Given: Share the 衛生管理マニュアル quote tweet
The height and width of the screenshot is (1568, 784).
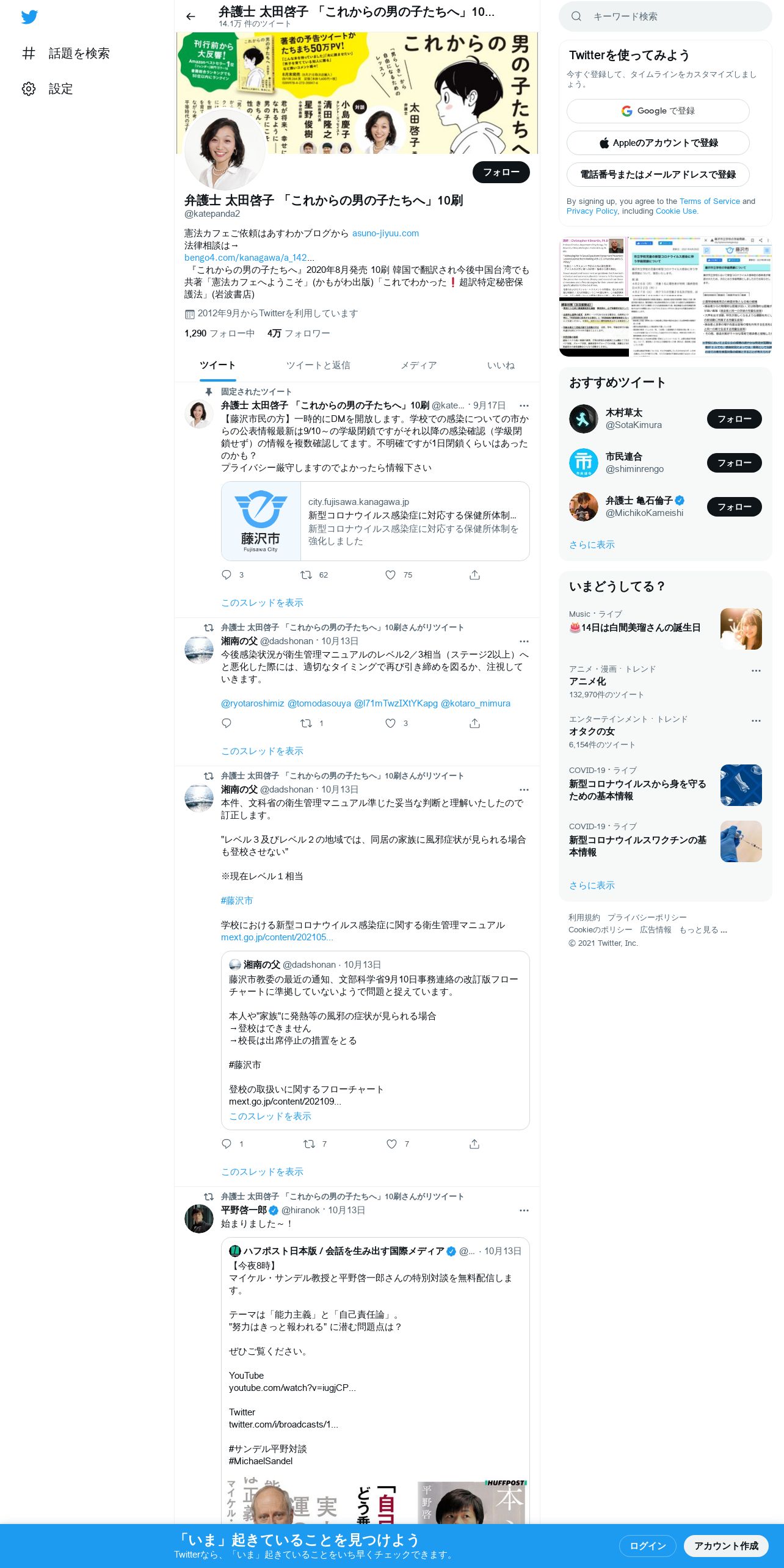Looking at the screenshot, I should [x=474, y=1144].
